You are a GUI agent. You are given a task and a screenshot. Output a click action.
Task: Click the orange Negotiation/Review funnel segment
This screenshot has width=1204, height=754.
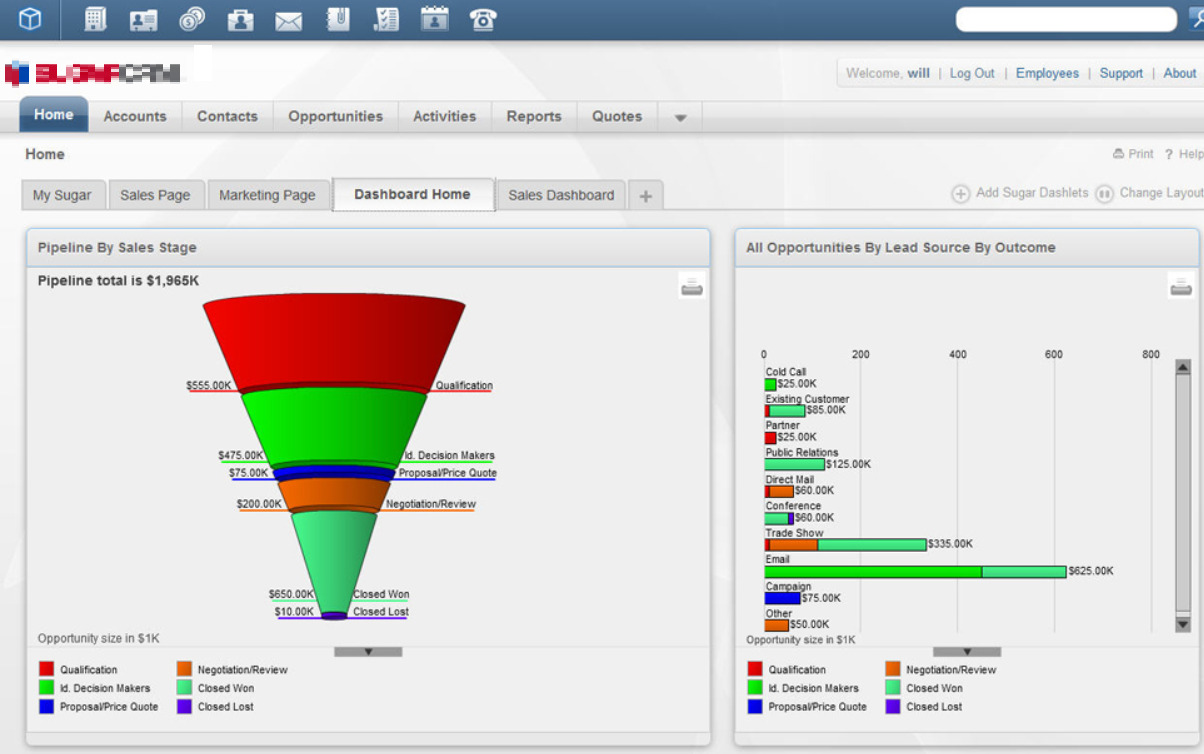point(334,495)
